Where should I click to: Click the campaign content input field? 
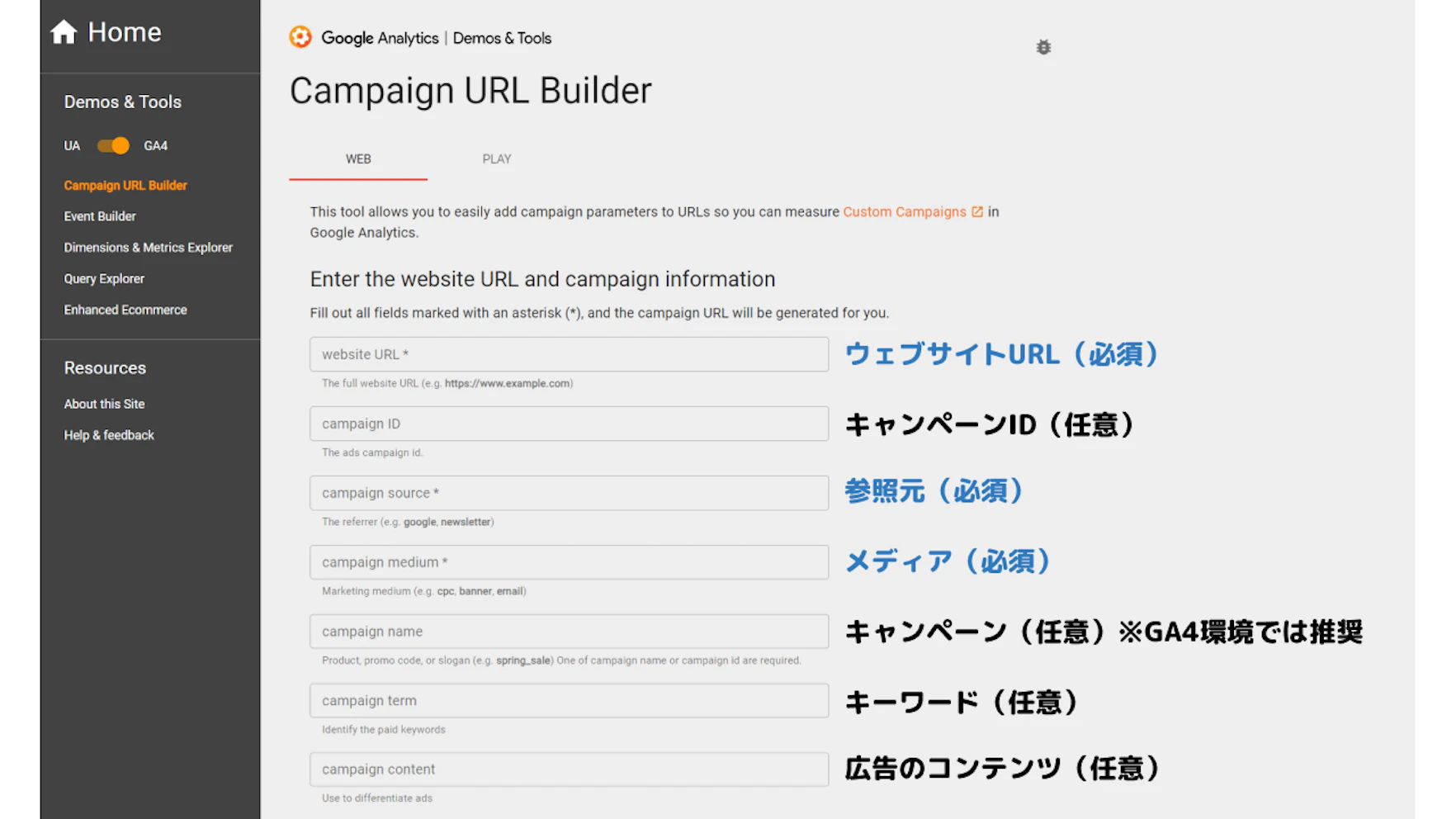pyautogui.click(x=569, y=769)
